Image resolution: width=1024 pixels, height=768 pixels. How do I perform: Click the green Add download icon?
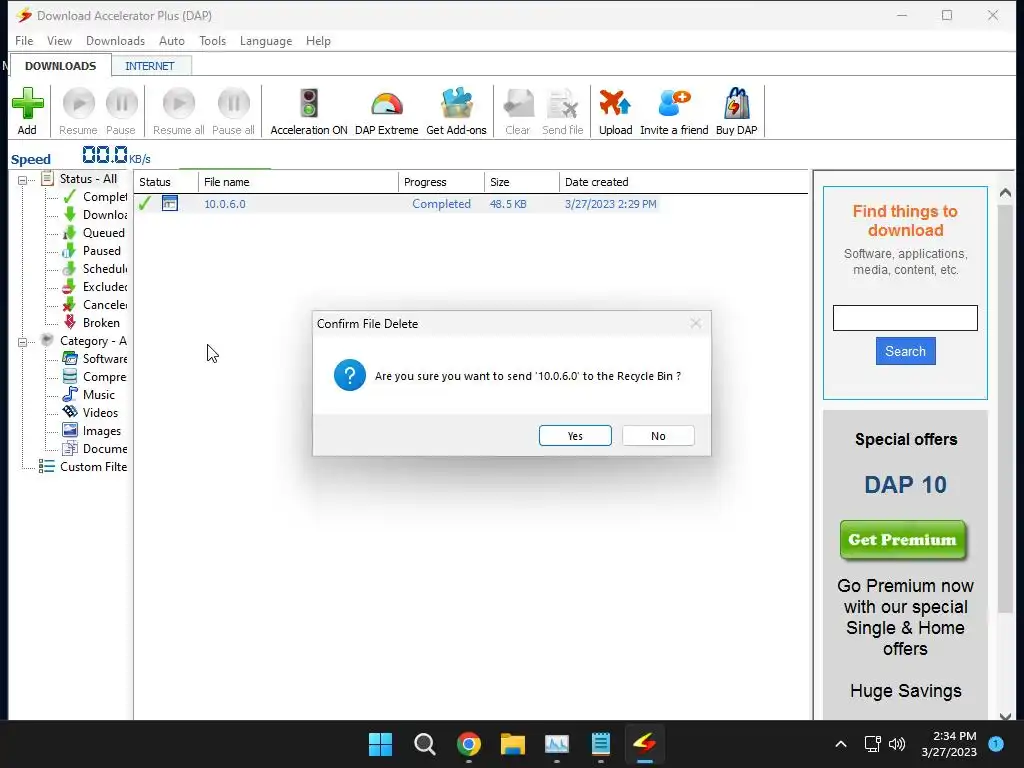pyautogui.click(x=27, y=104)
